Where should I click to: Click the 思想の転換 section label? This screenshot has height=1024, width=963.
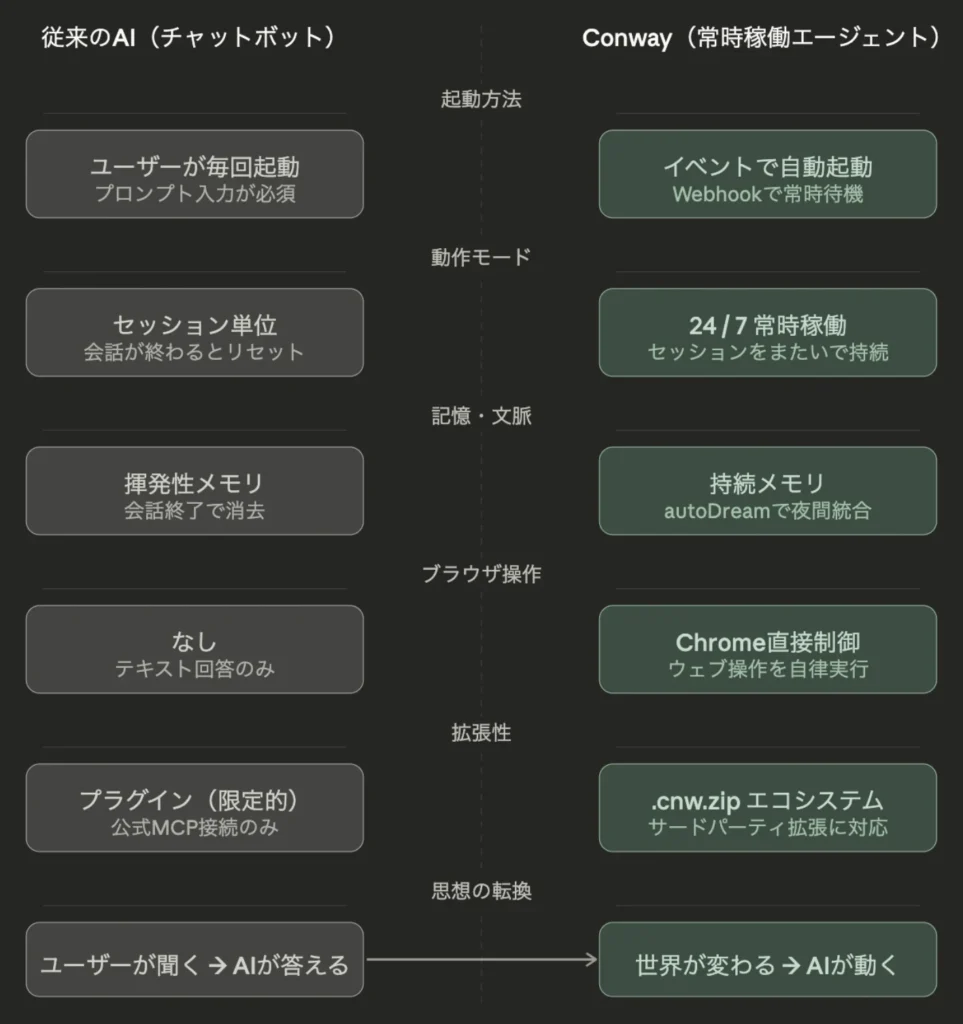(x=481, y=891)
